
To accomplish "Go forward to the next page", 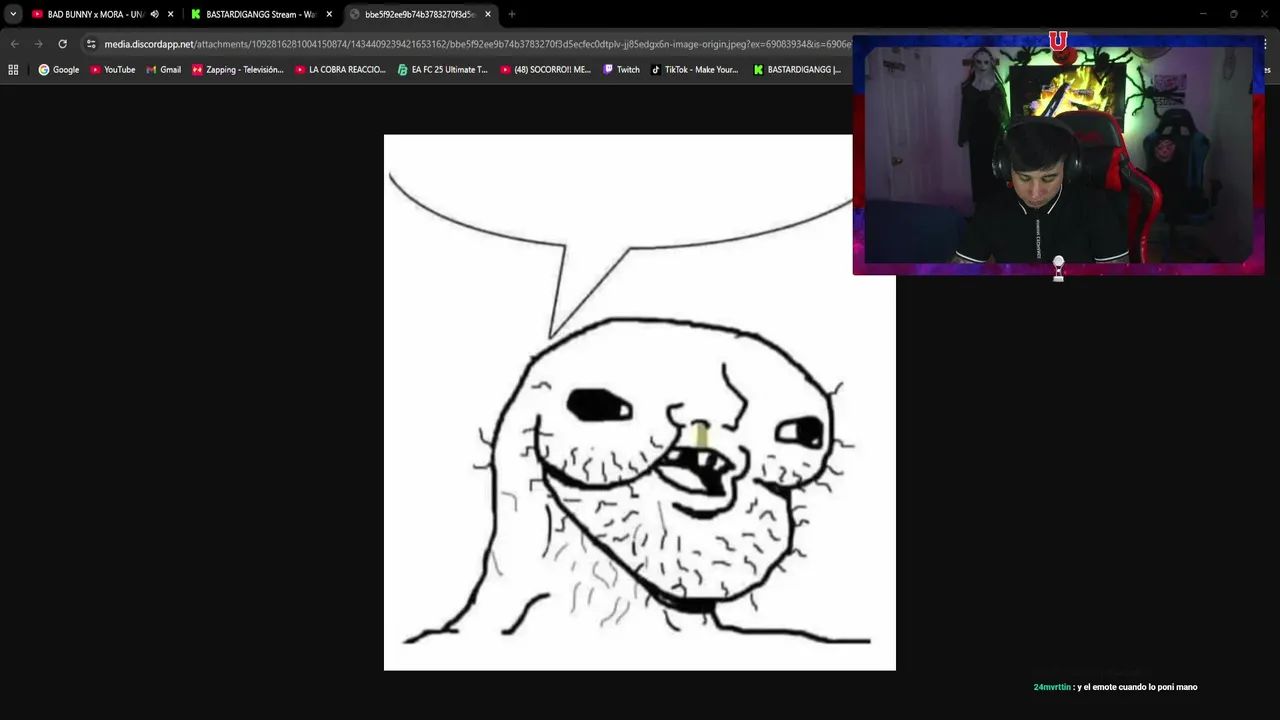I will tap(38, 44).
